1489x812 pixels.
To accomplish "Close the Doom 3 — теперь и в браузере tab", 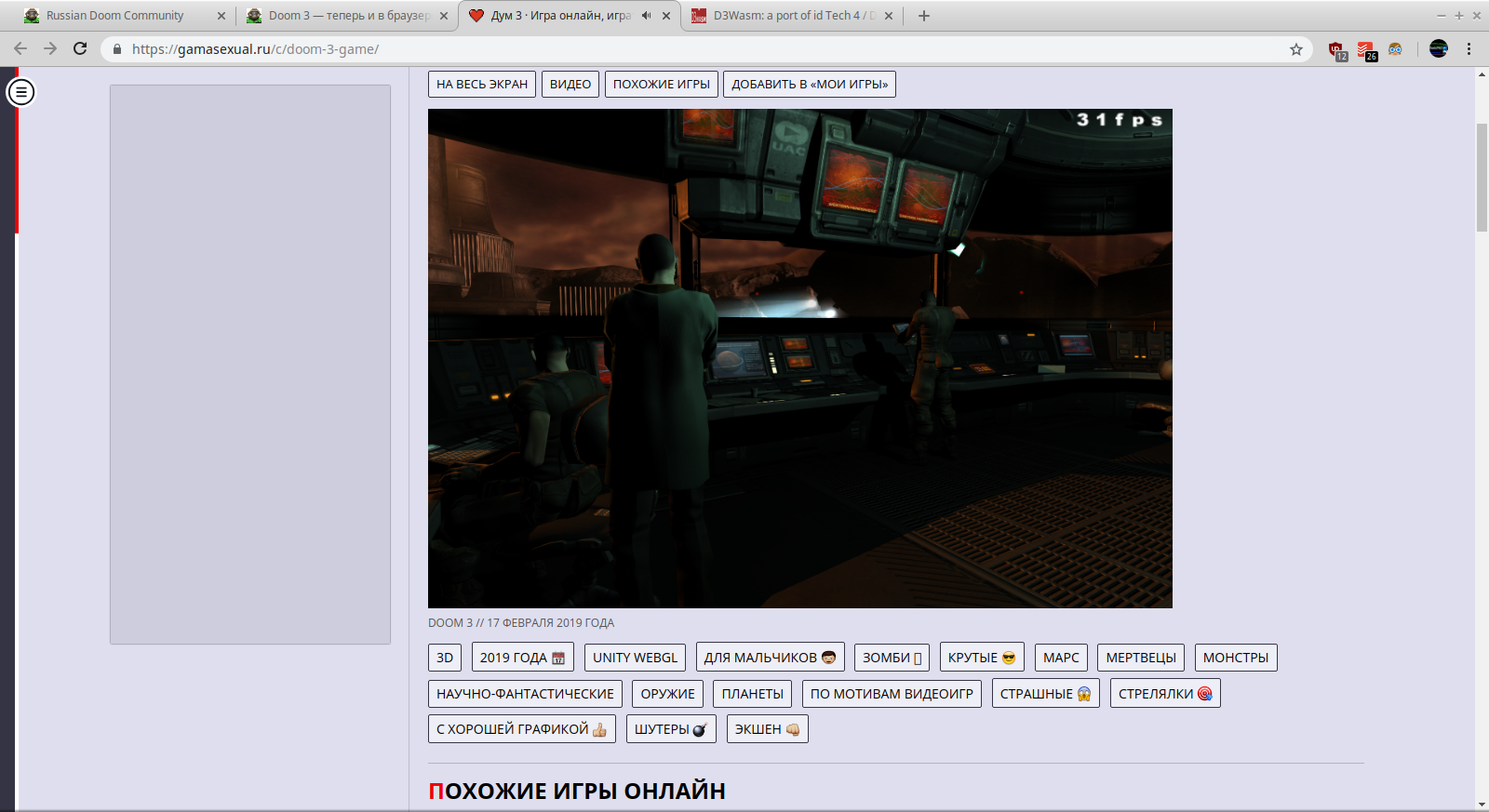I will (444, 16).
